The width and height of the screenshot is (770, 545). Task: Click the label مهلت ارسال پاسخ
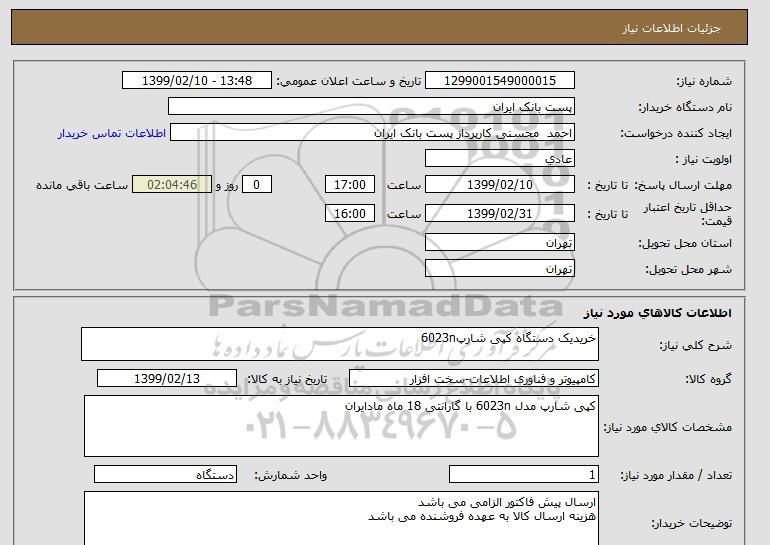coord(683,185)
